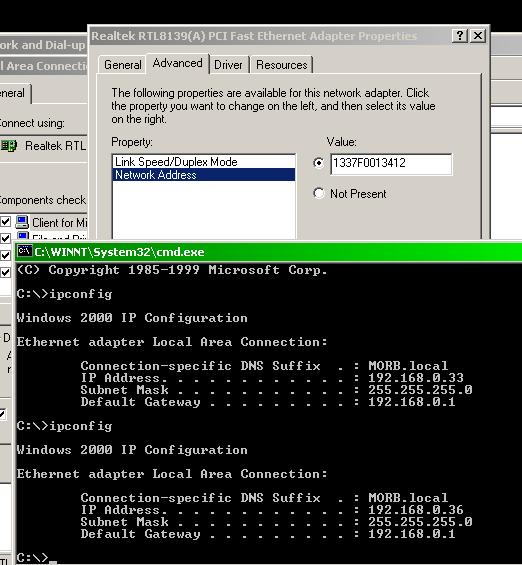The height and width of the screenshot is (565, 522).
Task: Select the Advanced tab
Action: [x=177, y=63]
